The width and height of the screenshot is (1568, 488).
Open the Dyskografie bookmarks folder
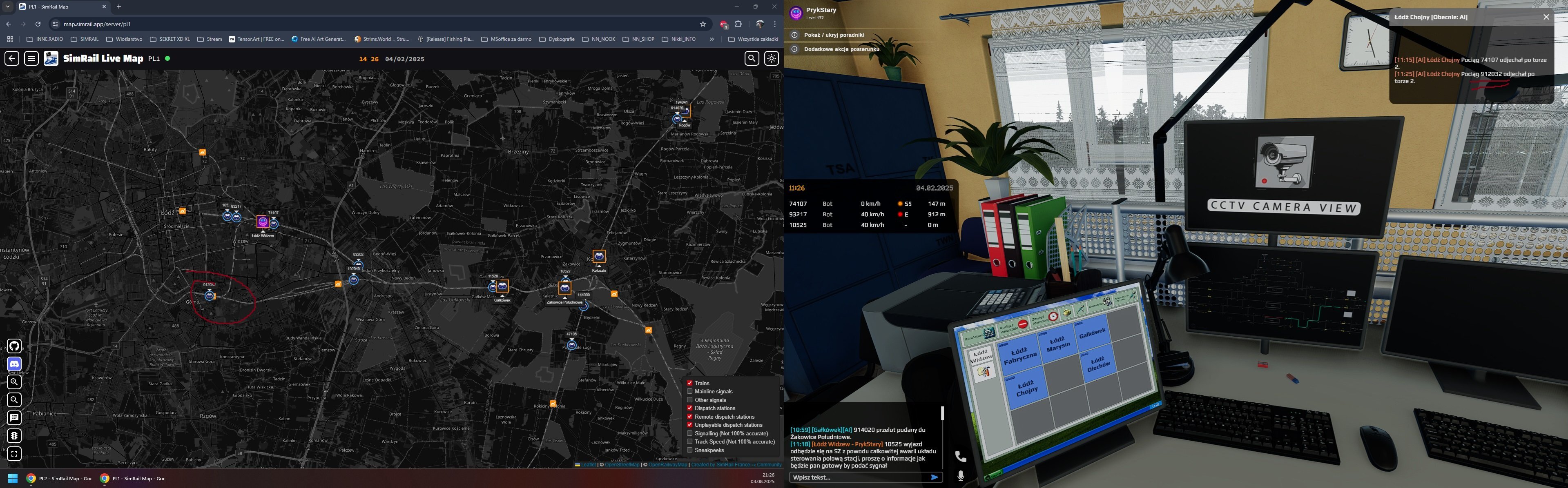click(x=557, y=39)
